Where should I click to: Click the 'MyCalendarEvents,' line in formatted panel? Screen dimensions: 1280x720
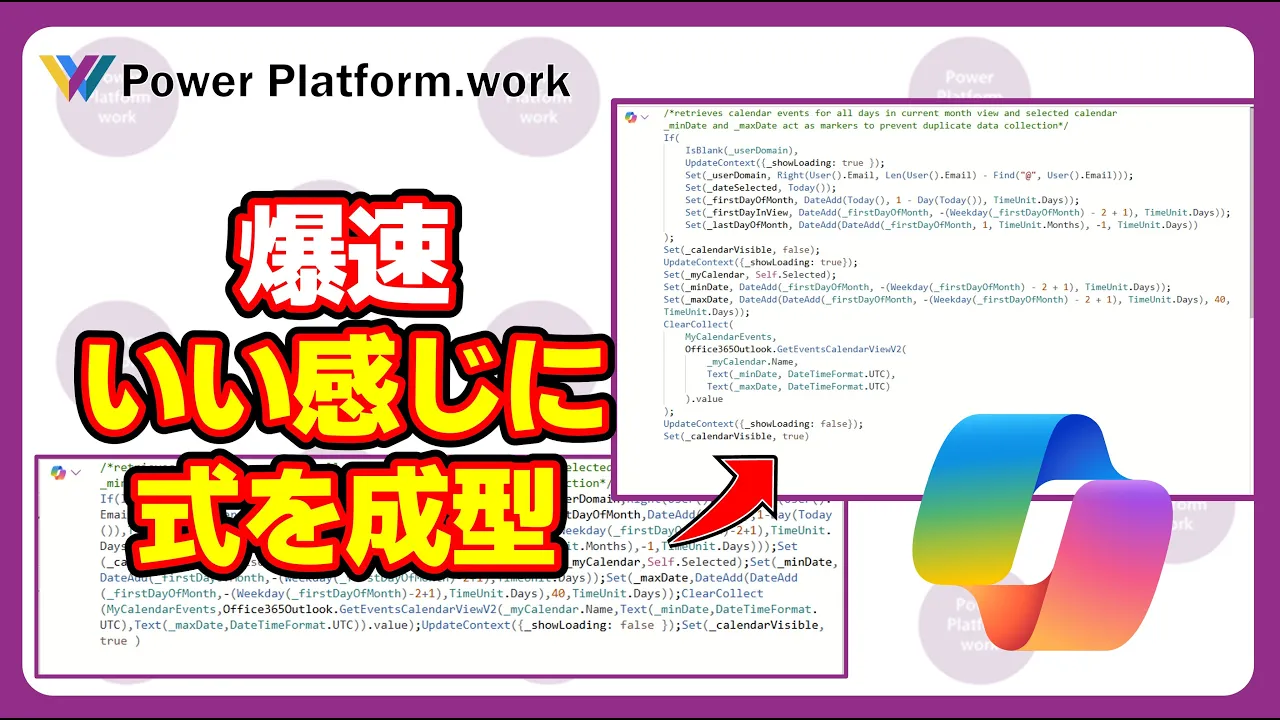(731, 337)
